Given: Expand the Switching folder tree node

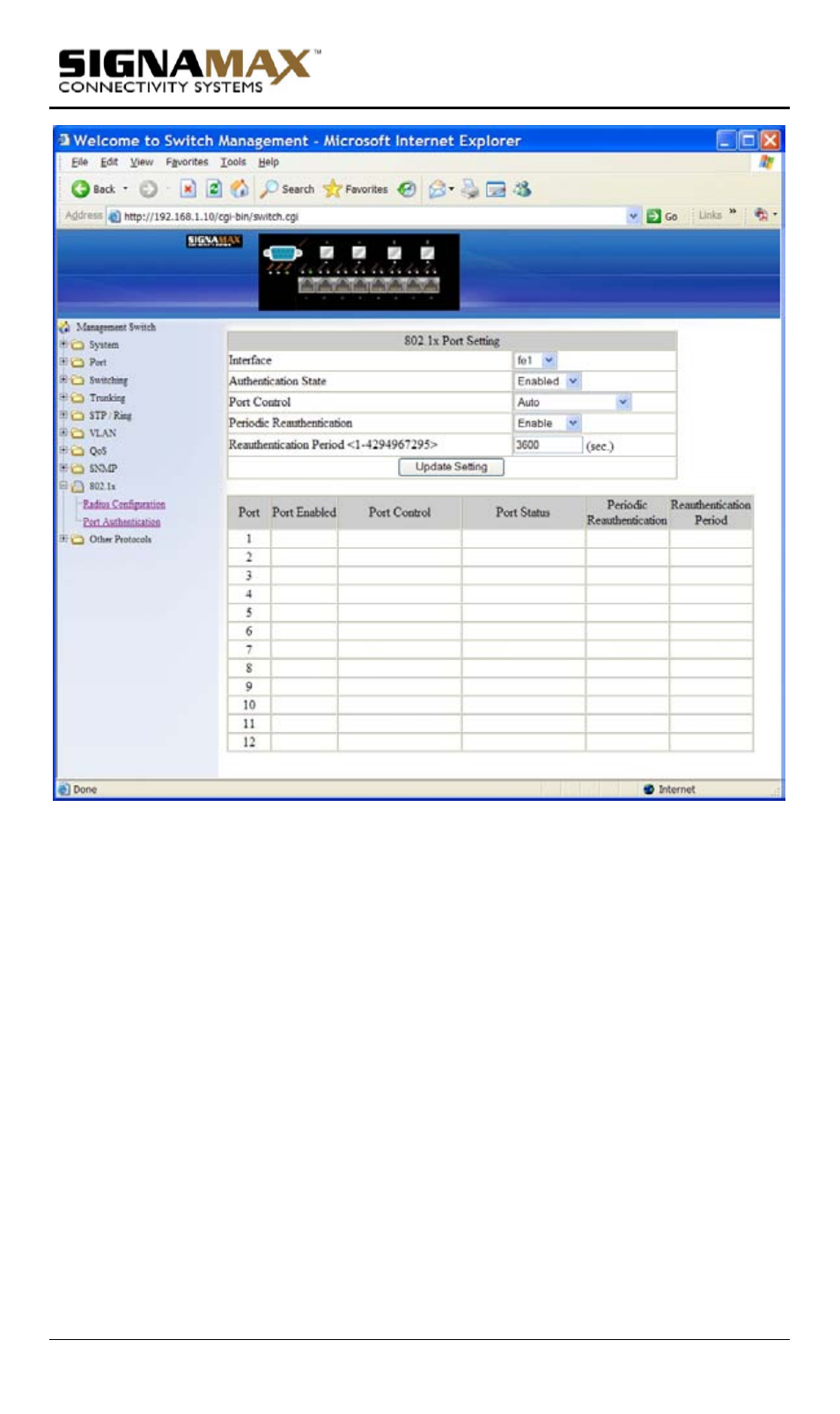Looking at the screenshot, I should pyautogui.click(x=63, y=380).
